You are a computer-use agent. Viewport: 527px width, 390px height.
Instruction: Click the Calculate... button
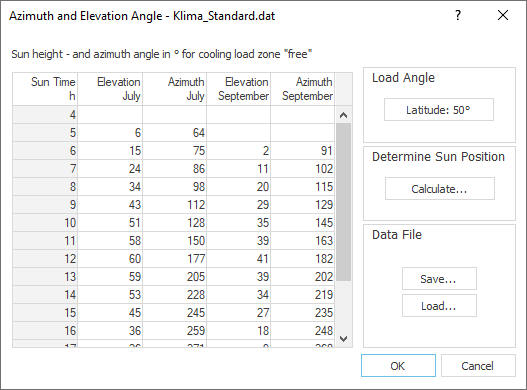pos(440,189)
